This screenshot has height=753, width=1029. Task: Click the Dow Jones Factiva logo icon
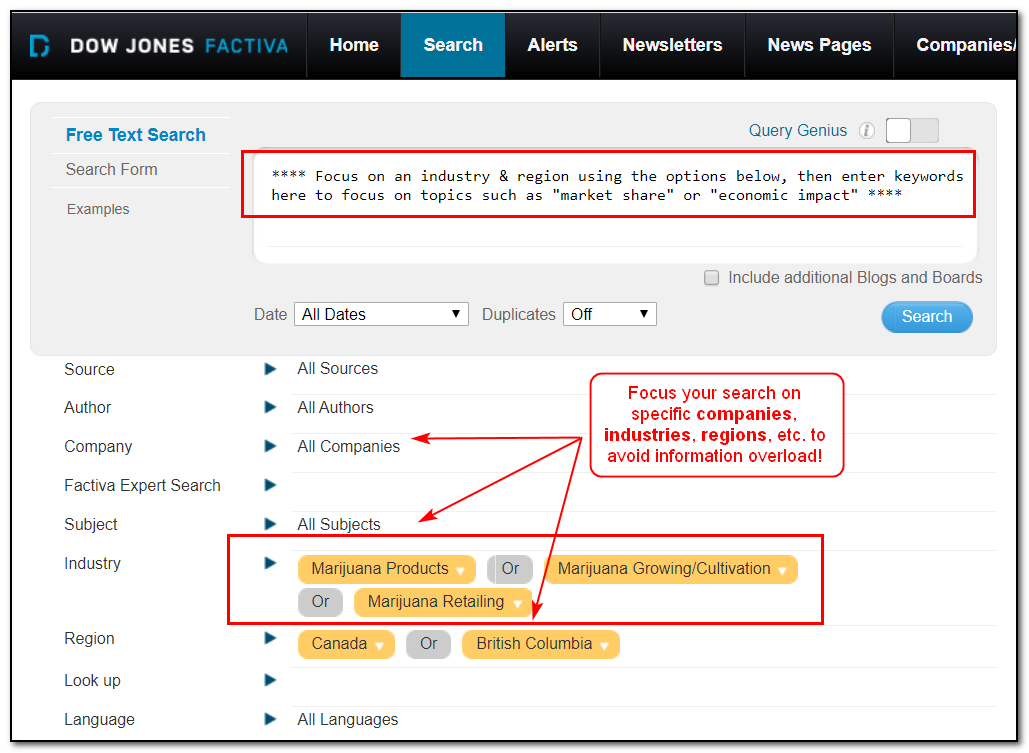[x=39, y=45]
